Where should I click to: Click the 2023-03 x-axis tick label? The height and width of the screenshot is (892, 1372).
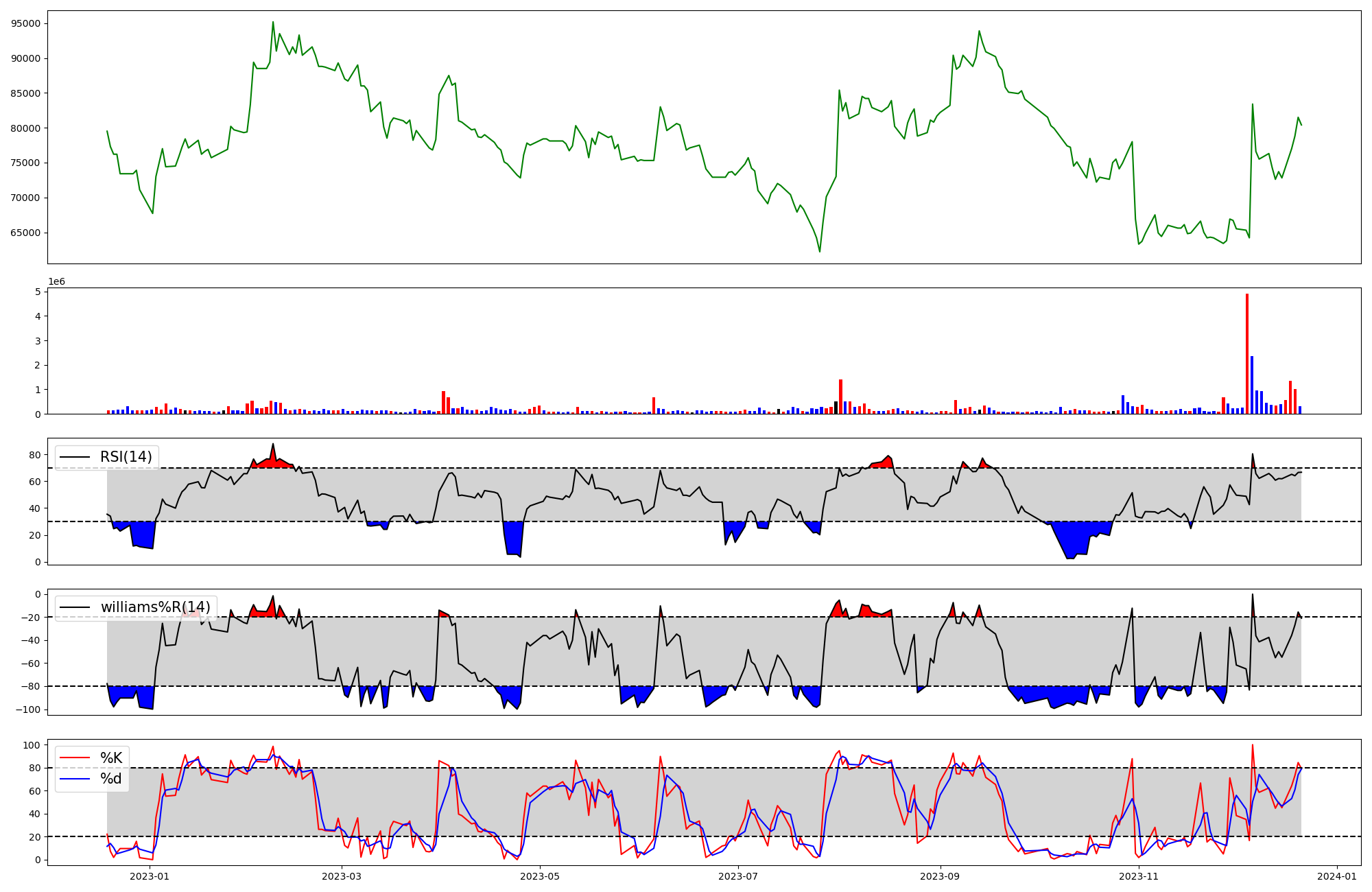coord(341,876)
